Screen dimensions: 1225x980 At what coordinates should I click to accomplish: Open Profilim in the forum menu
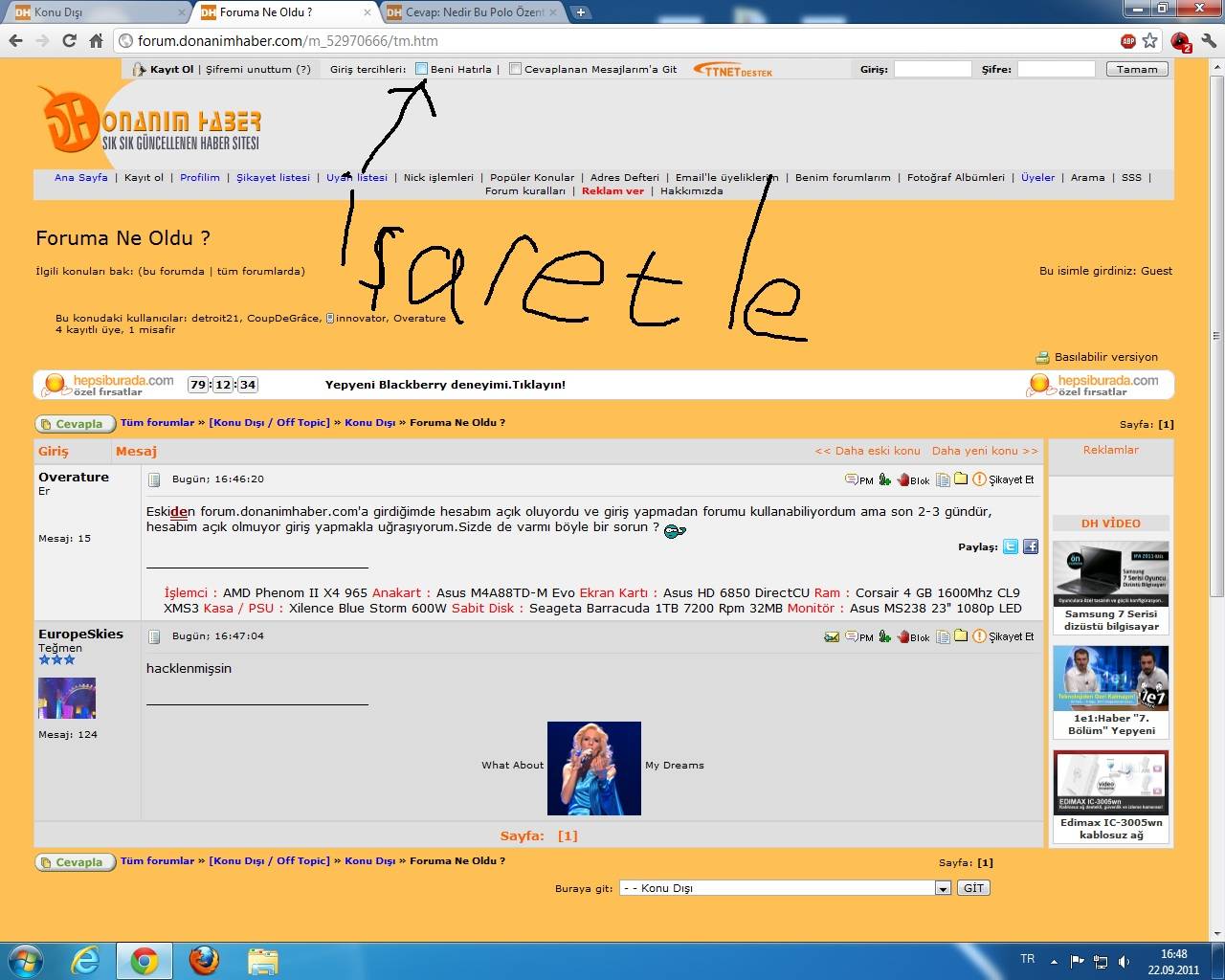200,177
